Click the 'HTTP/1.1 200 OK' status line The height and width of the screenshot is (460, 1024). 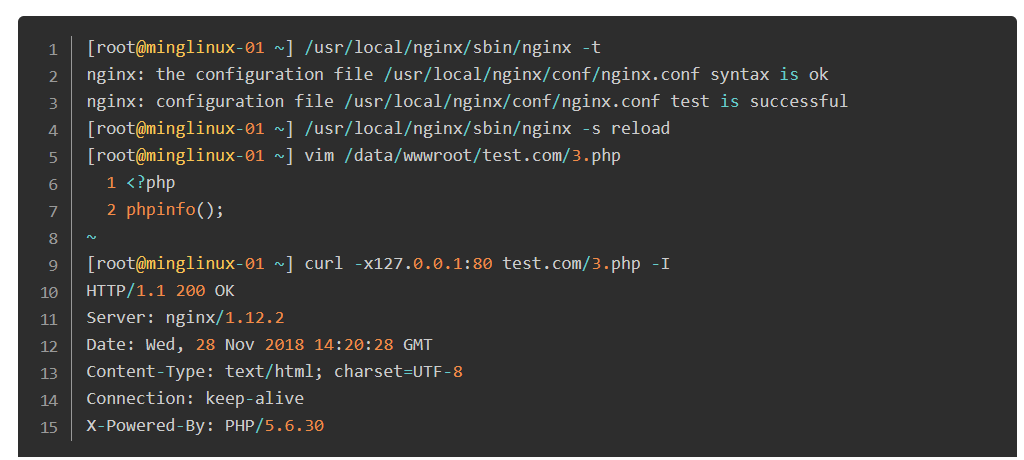click(x=161, y=291)
